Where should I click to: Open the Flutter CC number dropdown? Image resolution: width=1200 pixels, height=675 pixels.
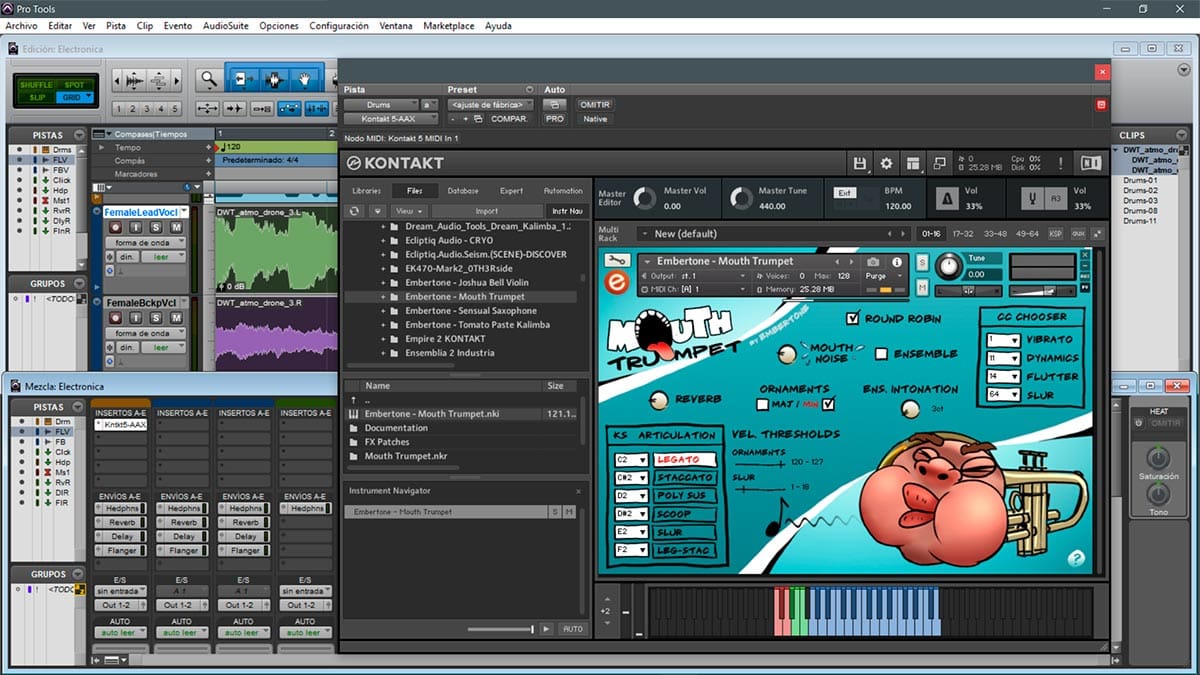(x=1003, y=377)
